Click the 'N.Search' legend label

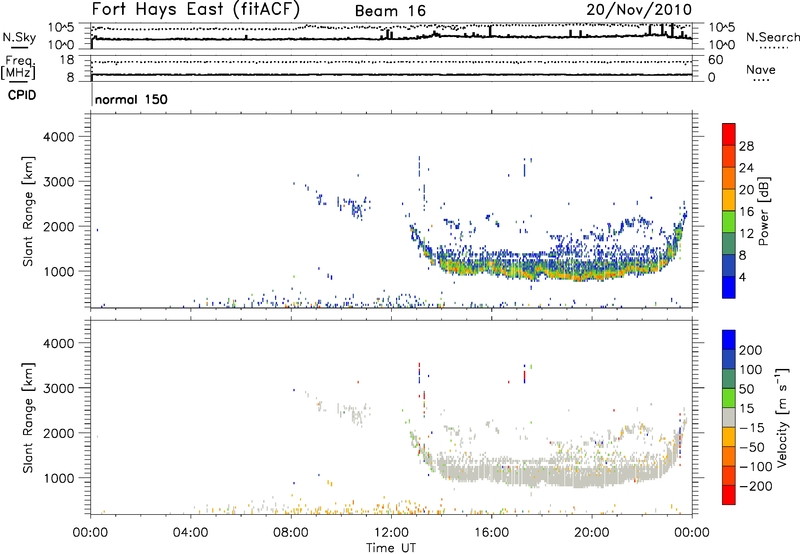pyautogui.click(x=772, y=37)
